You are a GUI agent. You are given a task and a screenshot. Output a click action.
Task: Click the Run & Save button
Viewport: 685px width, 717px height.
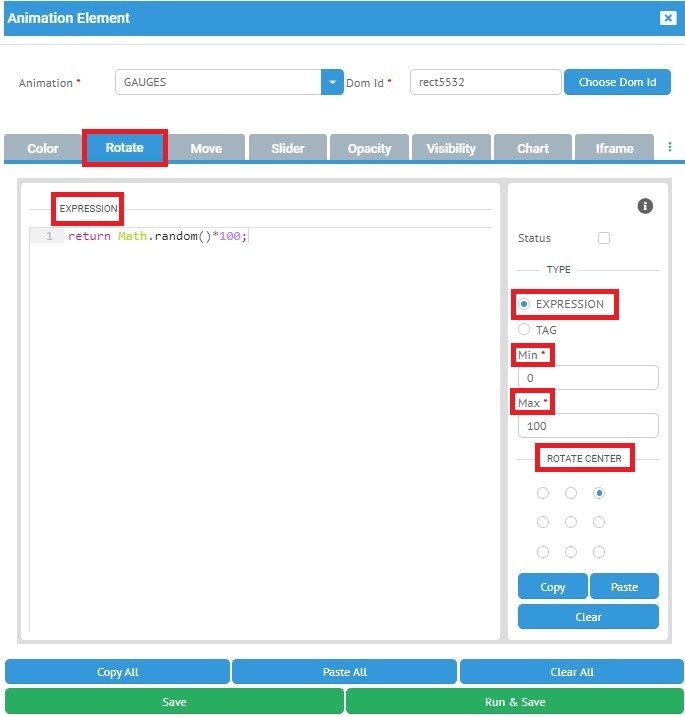pos(515,702)
